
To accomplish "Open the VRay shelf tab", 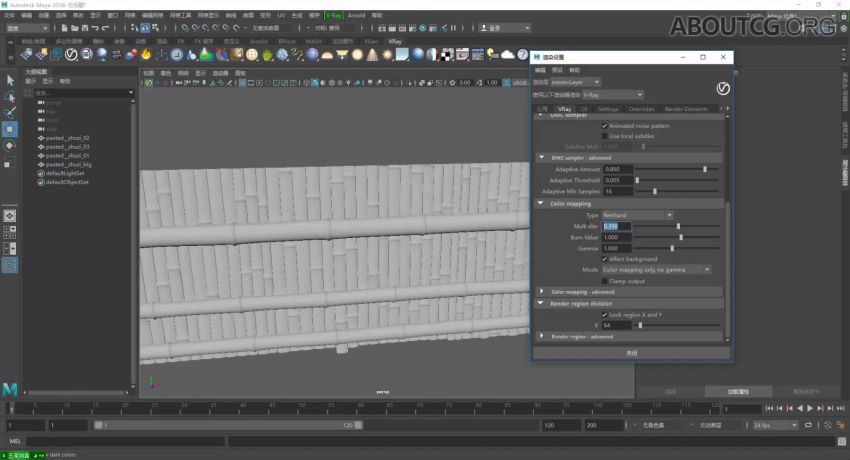I will pyautogui.click(x=394, y=42).
